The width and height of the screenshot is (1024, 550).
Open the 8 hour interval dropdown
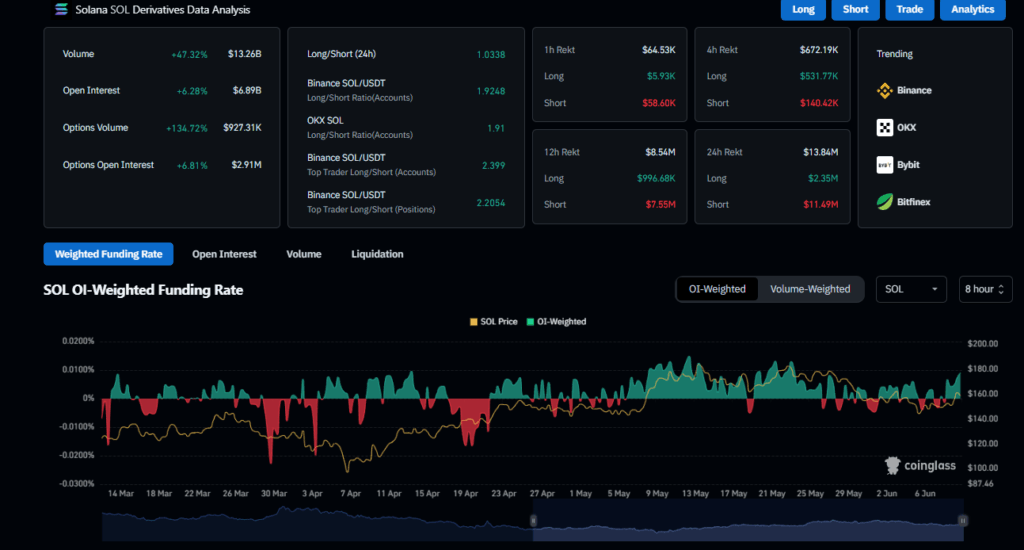[x=983, y=289]
